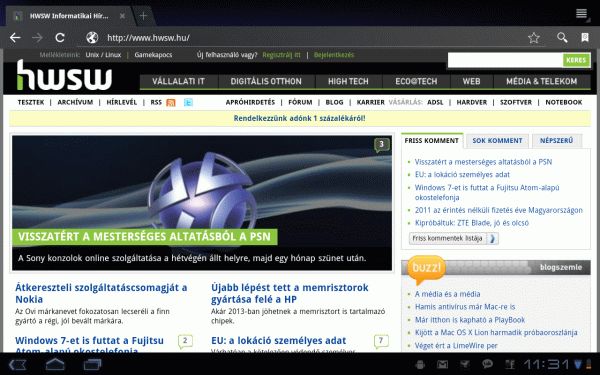Open the VÁLLALATI IT menu section
Screen dimensions: 600x375
[178, 81]
